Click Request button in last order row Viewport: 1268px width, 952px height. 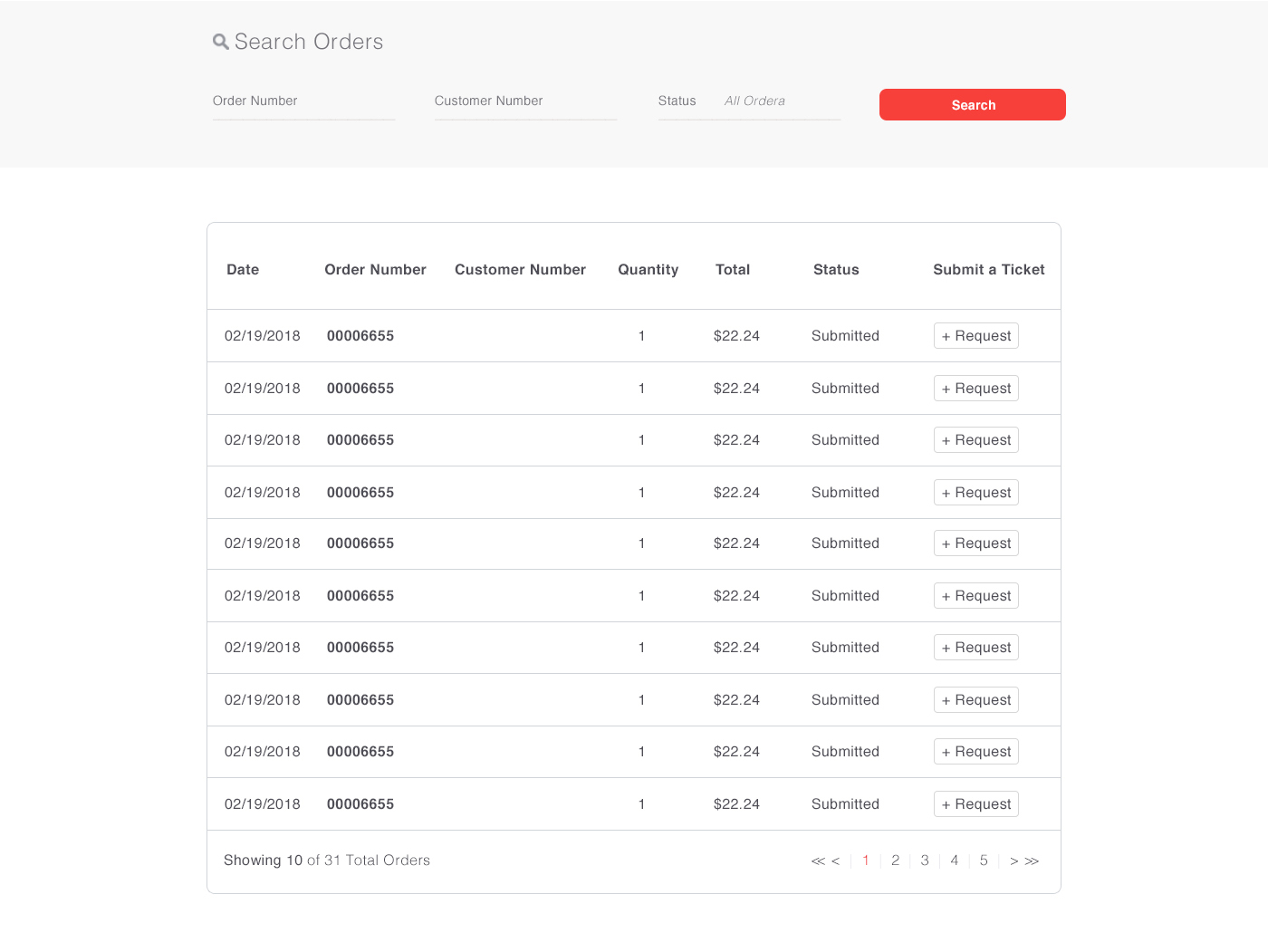(975, 804)
